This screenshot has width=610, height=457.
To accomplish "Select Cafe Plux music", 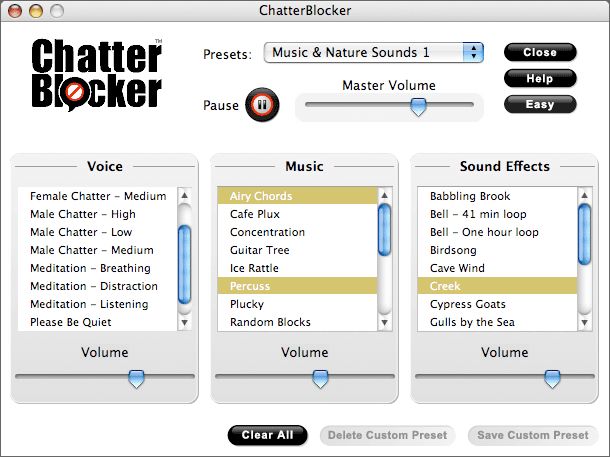I will pos(297,214).
